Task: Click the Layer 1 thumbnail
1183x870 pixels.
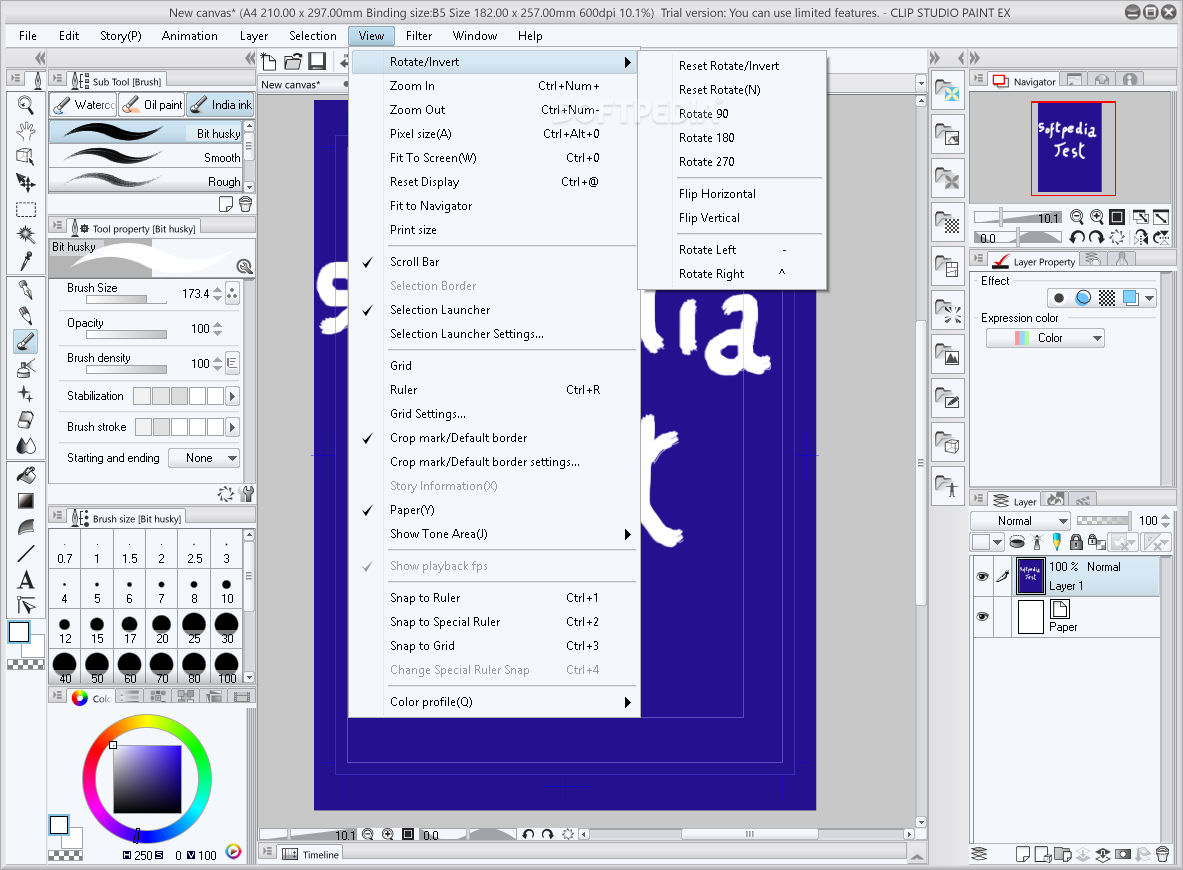Action: coord(1030,576)
